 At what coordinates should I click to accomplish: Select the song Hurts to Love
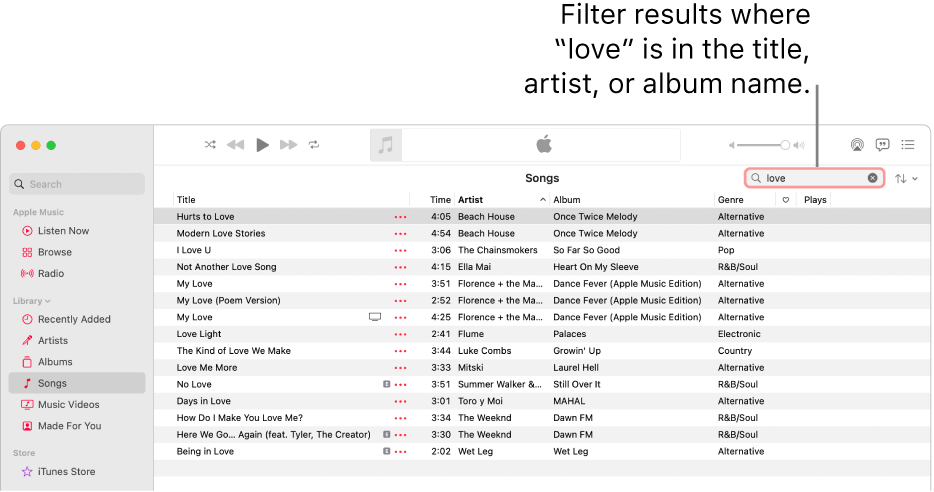(205, 217)
